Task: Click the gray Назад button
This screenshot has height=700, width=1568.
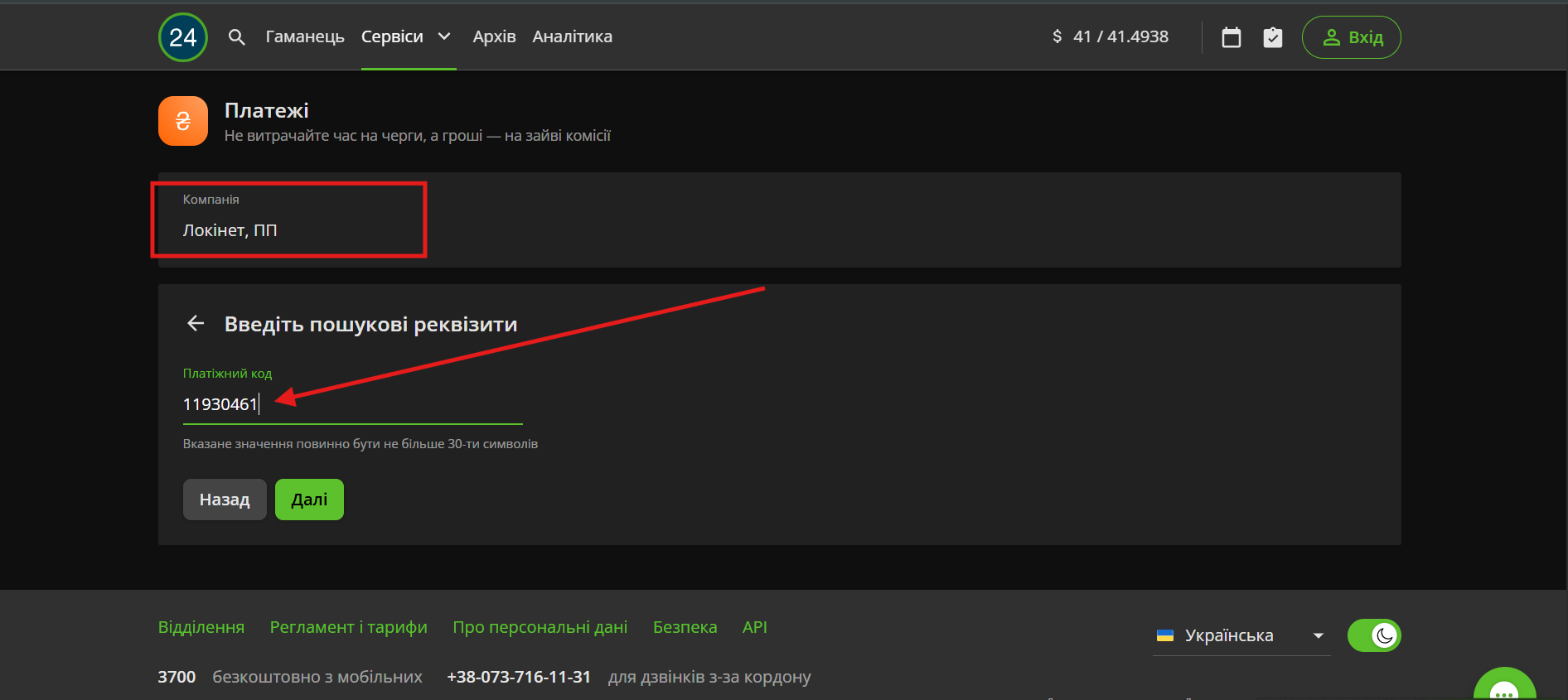Action: [x=225, y=500]
